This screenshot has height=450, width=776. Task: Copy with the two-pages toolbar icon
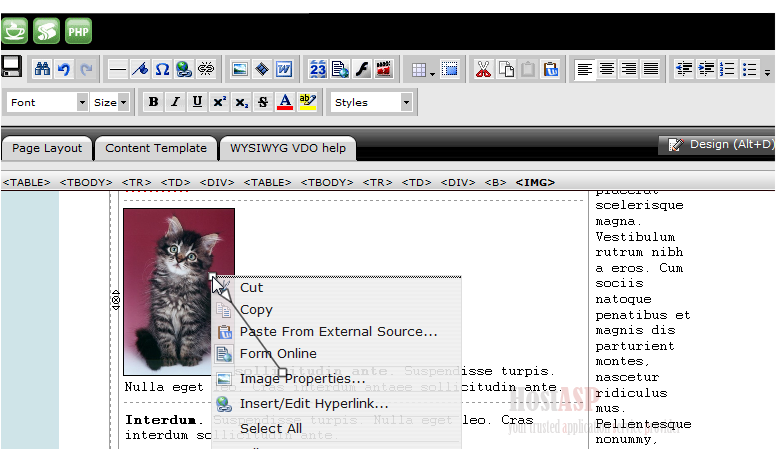[506, 69]
